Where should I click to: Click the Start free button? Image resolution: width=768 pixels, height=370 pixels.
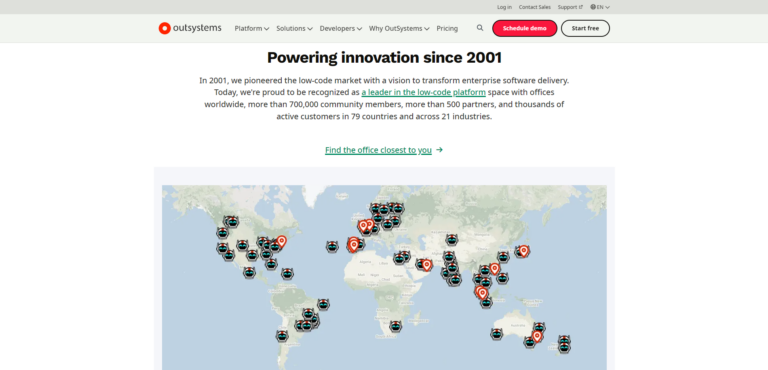[x=585, y=28]
